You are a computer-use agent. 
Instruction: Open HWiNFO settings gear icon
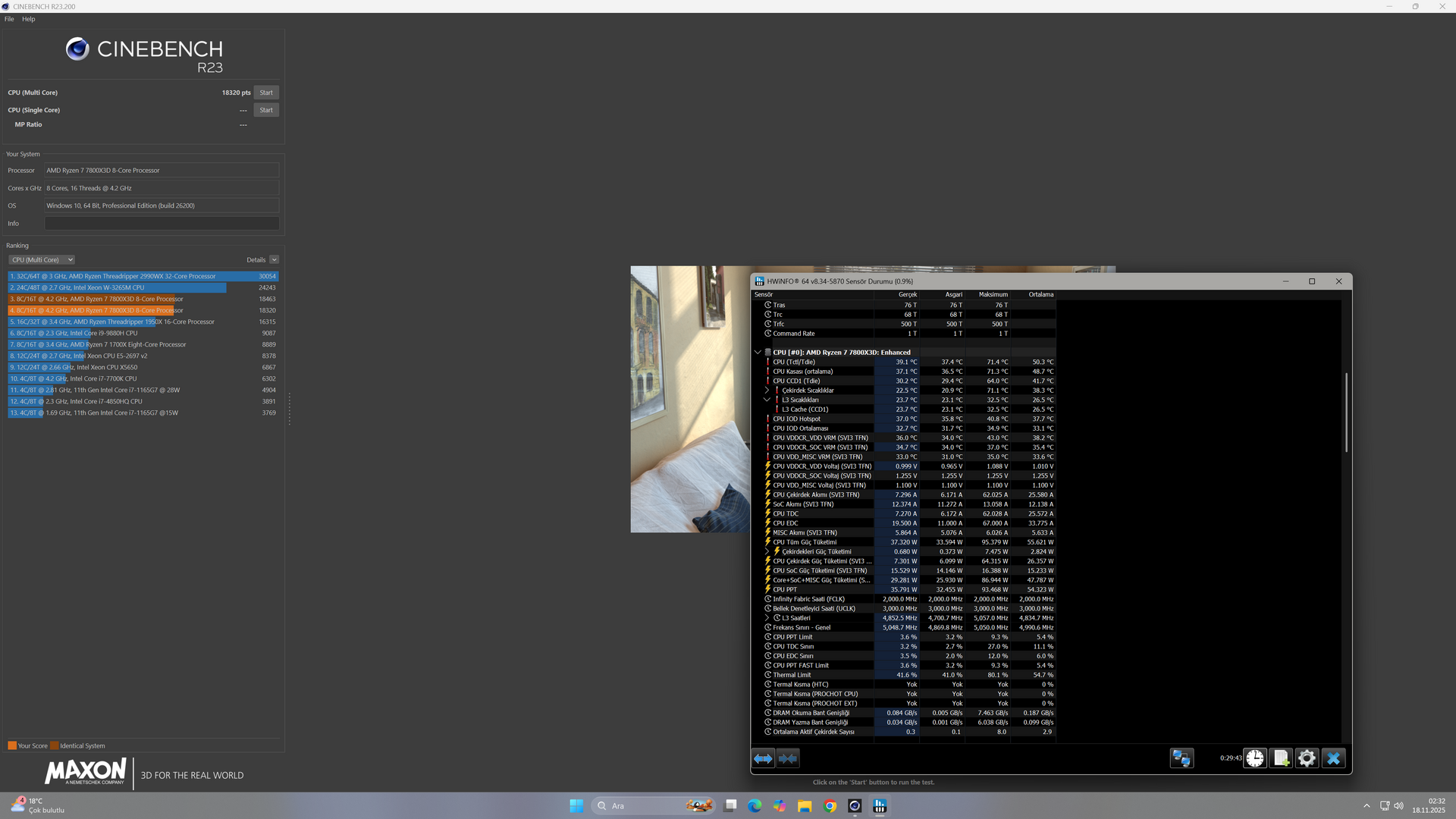point(1307,758)
